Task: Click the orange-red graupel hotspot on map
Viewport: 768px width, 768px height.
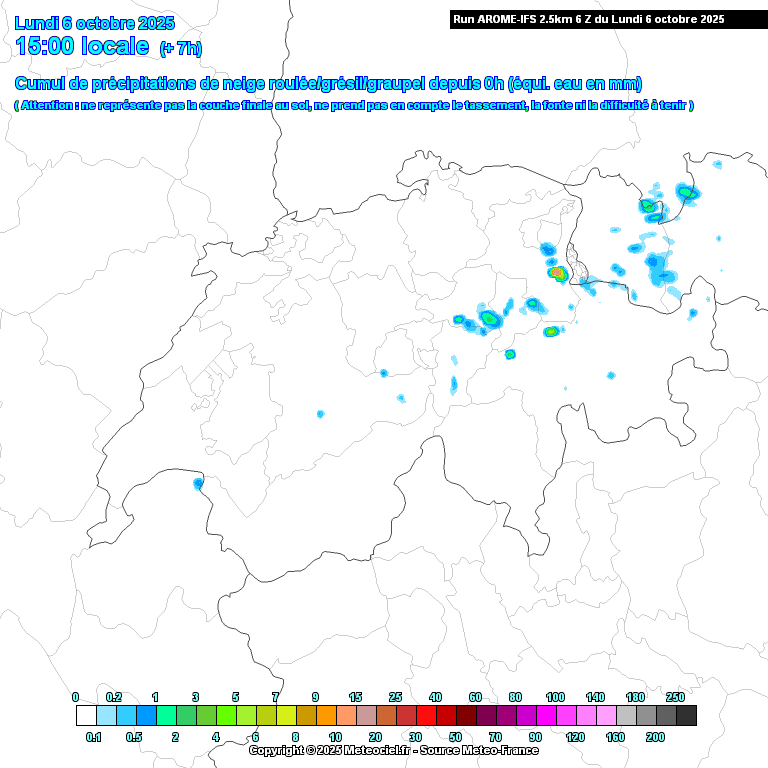Action: [x=557, y=272]
